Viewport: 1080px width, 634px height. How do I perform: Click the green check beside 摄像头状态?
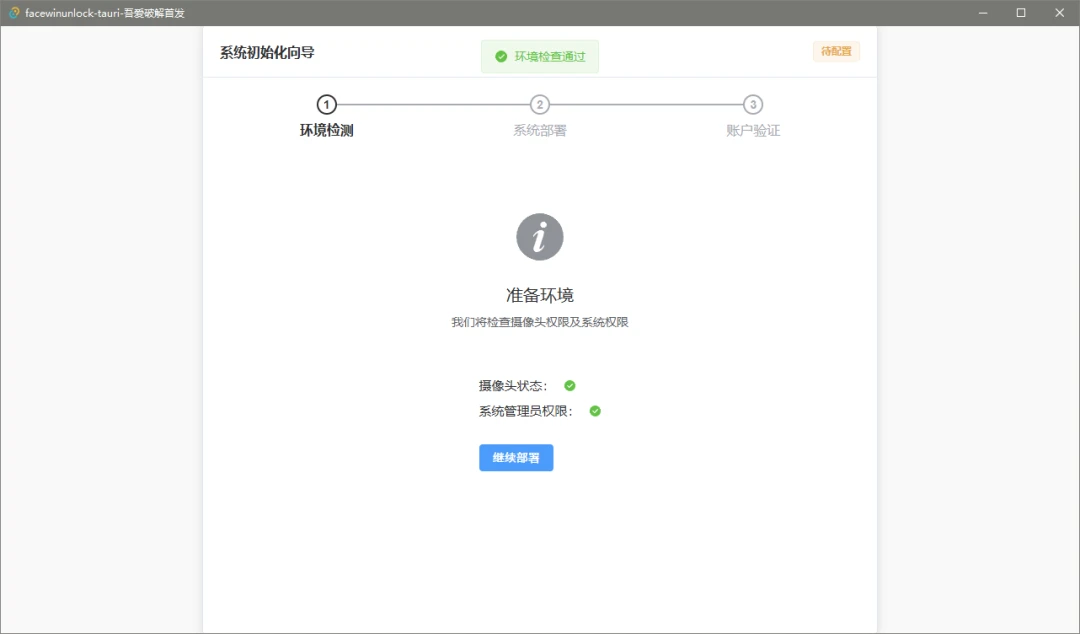tap(568, 385)
